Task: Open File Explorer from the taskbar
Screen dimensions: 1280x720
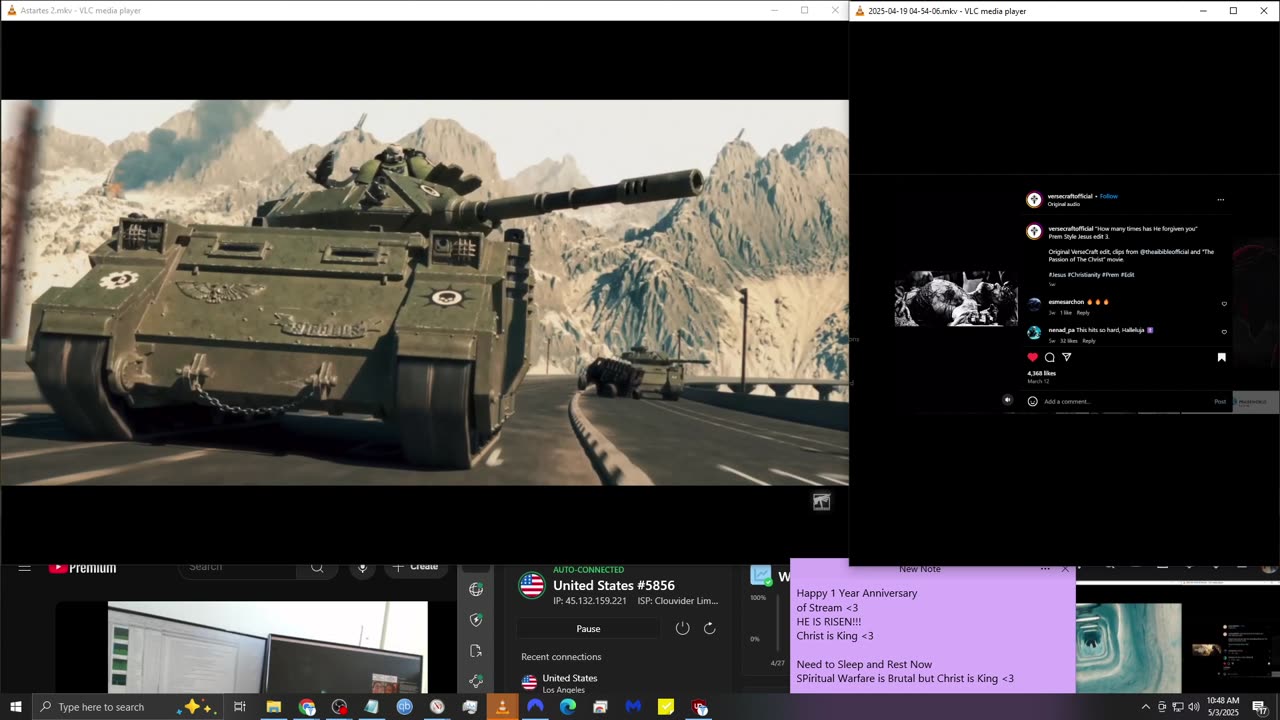Action: coord(273,707)
